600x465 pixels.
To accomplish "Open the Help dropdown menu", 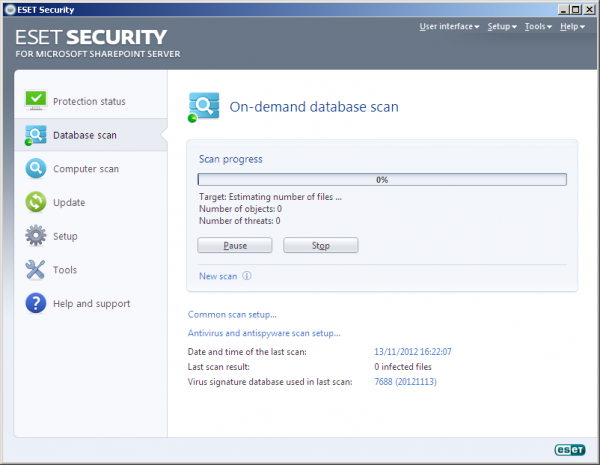I will tap(573, 26).
